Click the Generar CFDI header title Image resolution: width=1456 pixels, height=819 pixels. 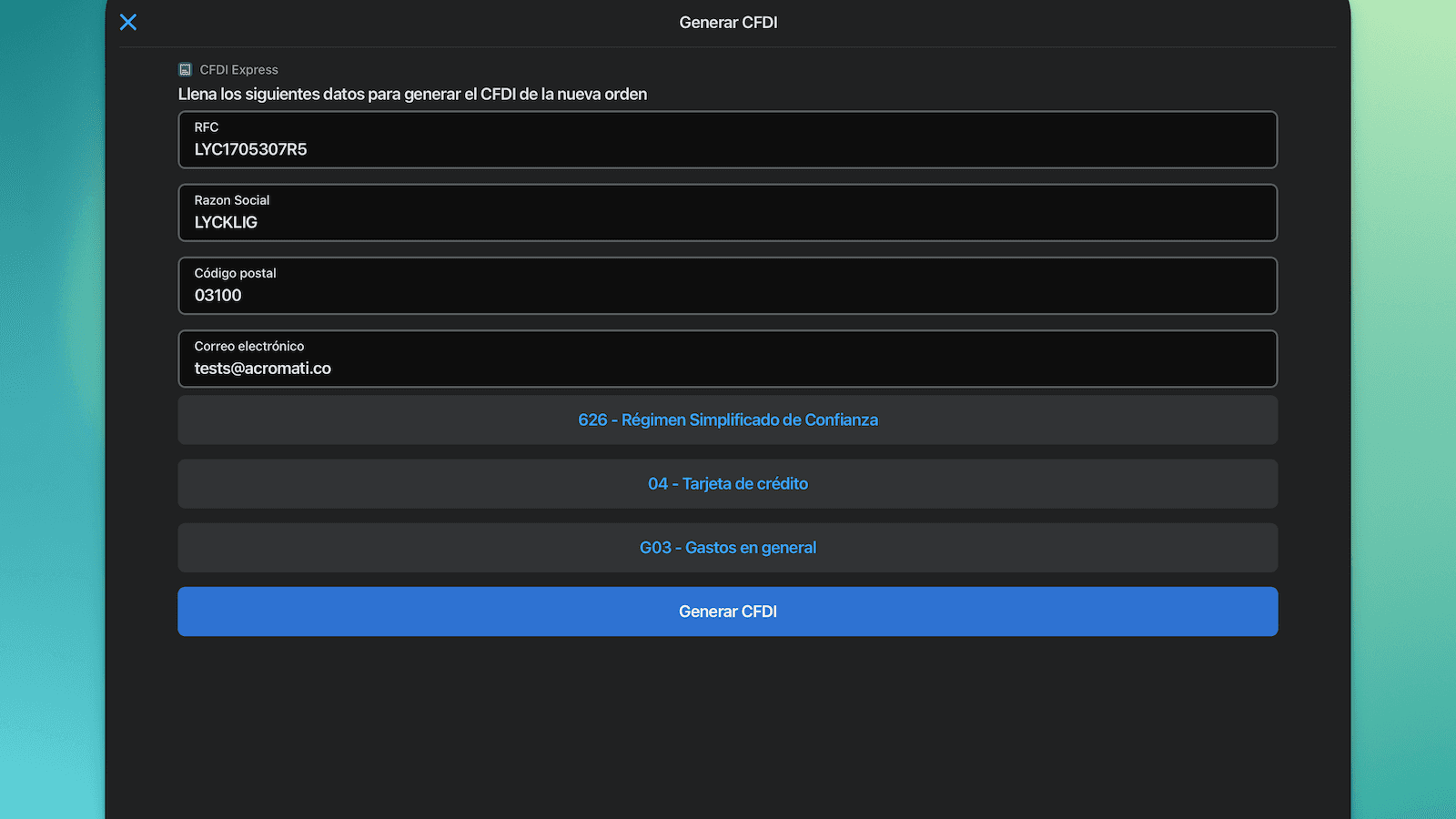[728, 23]
